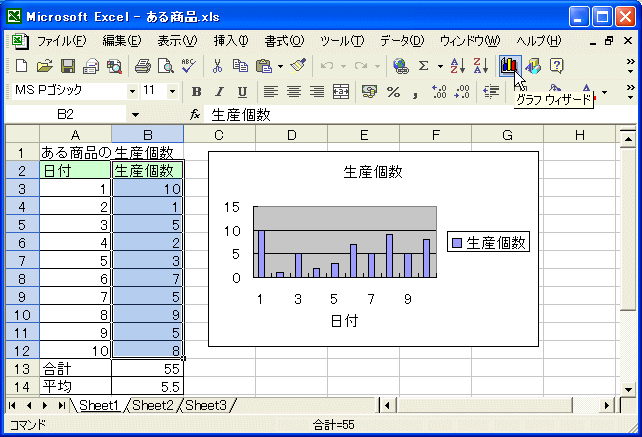Insert hyperlink with globe icon
642x437 pixels.
[x=400, y=66]
